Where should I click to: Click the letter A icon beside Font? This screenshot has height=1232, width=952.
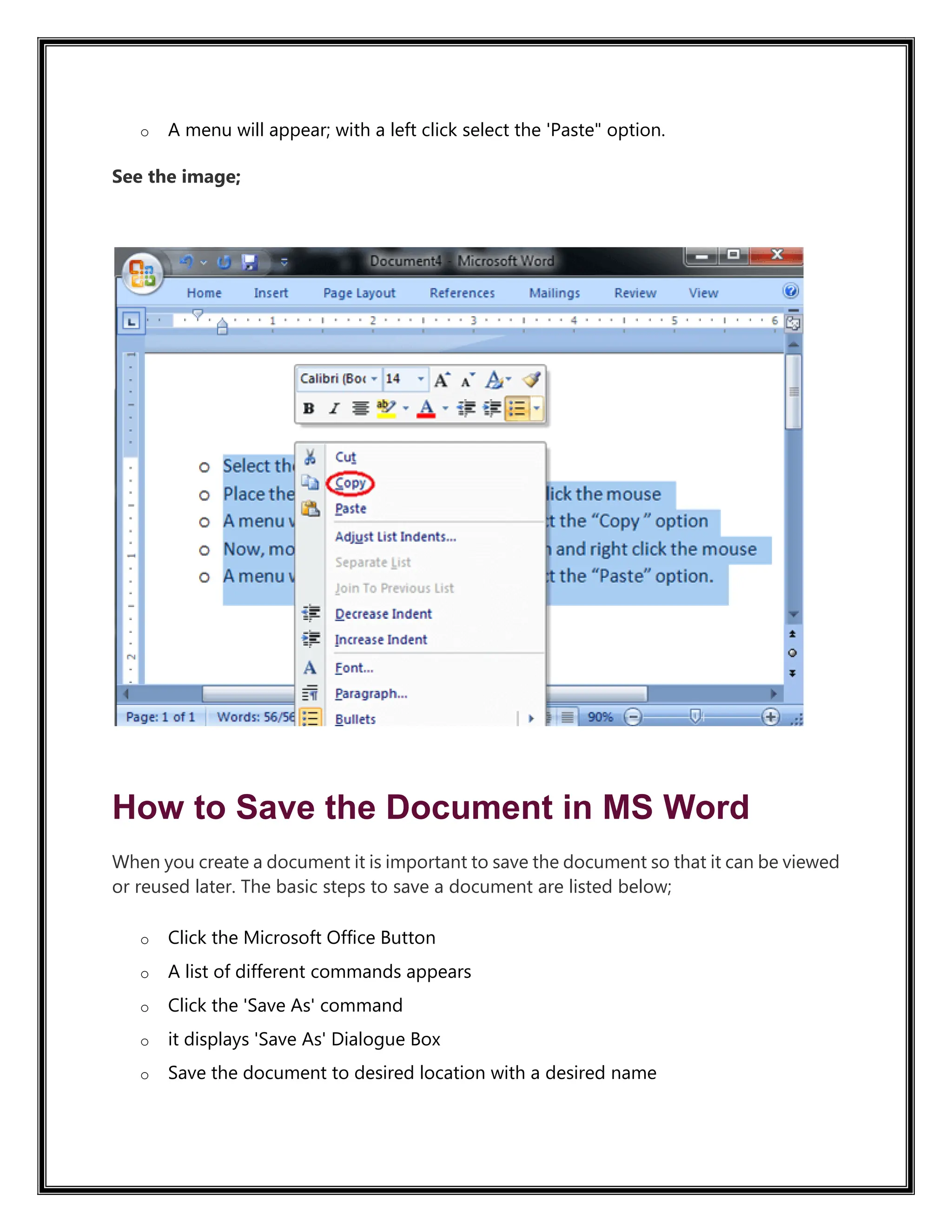310,668
